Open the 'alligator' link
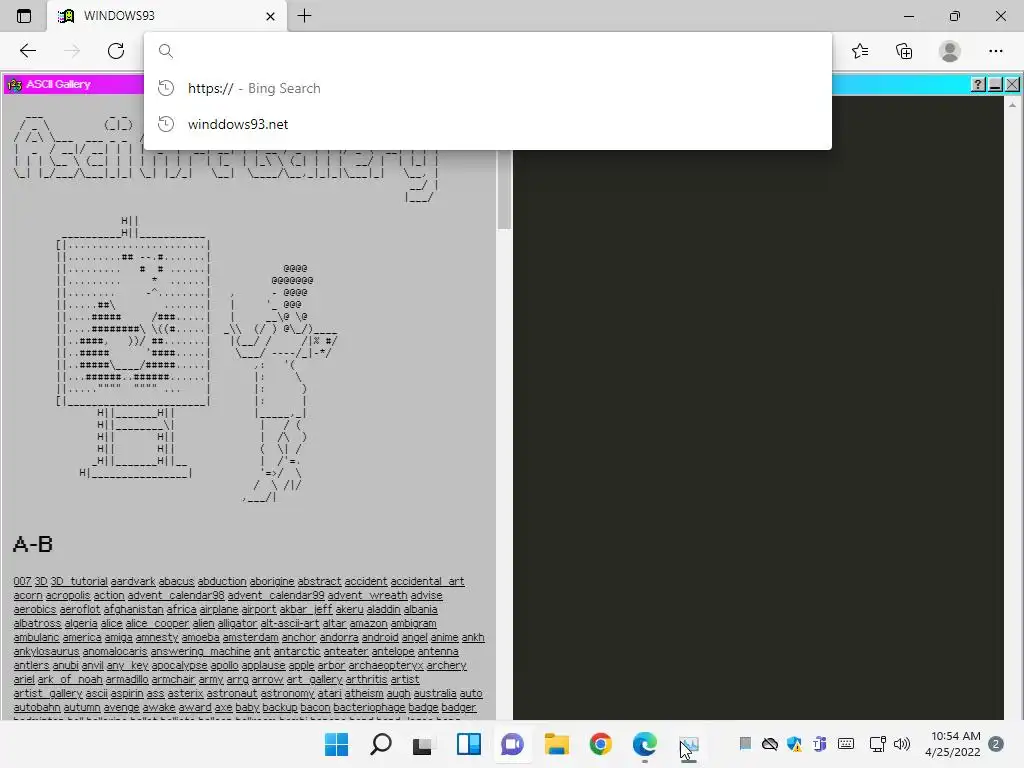 coord(237,623)
